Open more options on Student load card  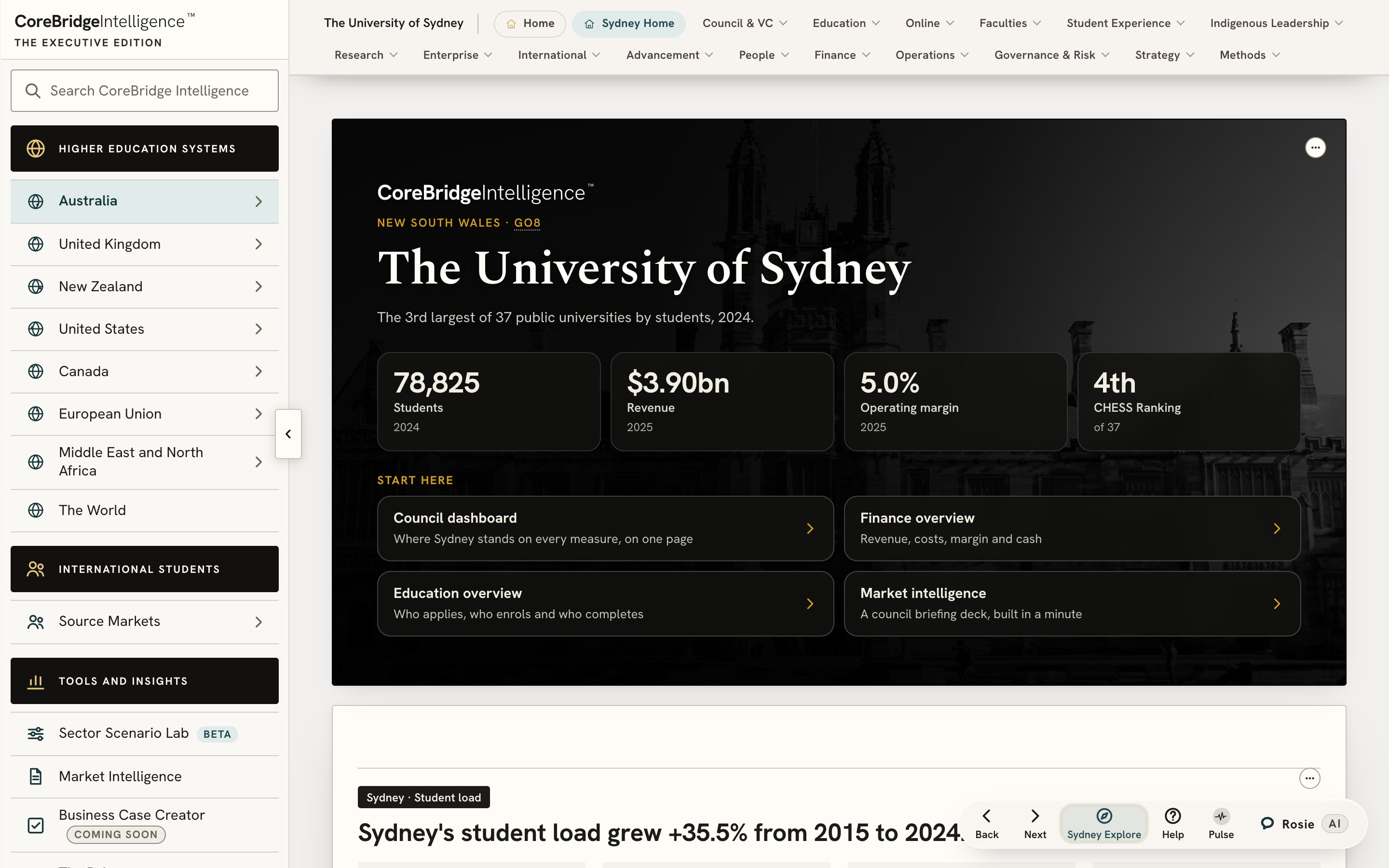1310,778
